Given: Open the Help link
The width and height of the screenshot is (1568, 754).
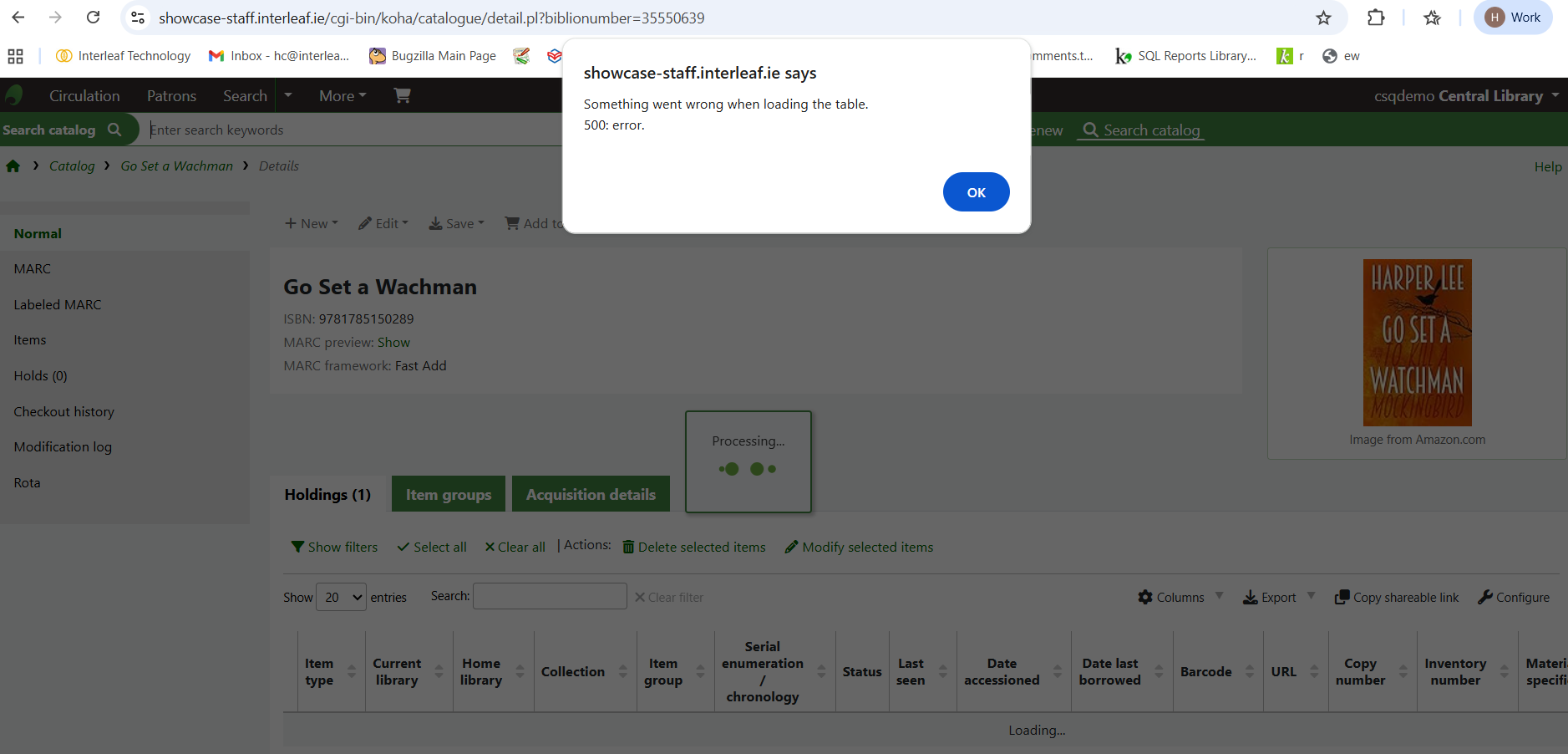Looking at the screenshot, I should pos(1548,167).
